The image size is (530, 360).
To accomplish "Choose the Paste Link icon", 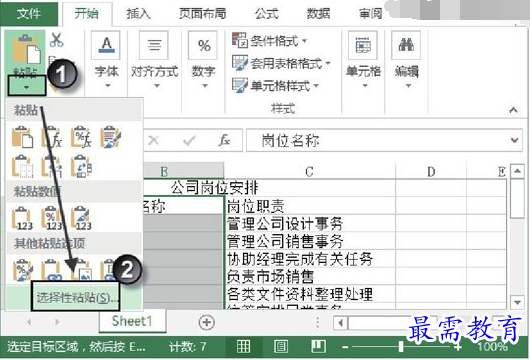I will 52,270.
